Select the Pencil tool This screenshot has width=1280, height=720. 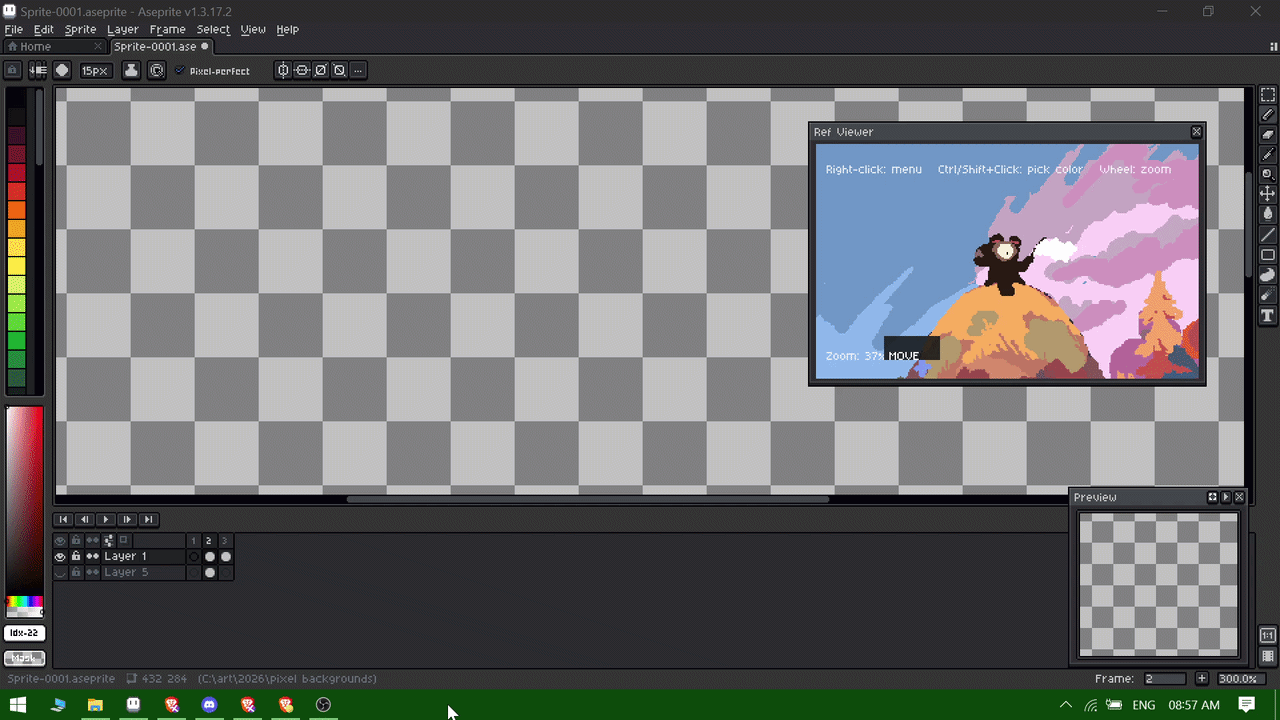[1267, 115]
